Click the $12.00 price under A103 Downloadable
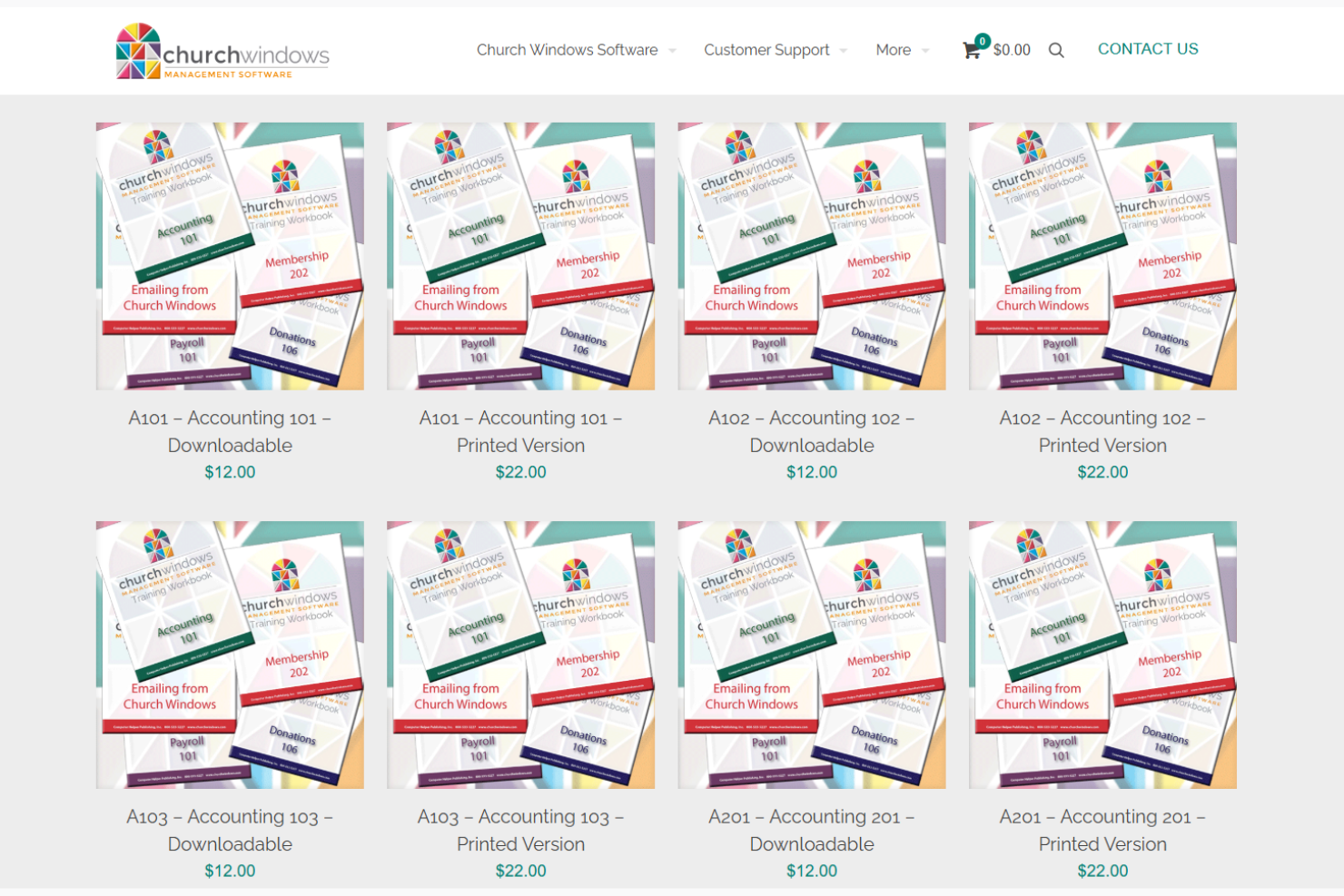Viewport: 1344px width, 896px height. pyautogui.click(x=230, y=871)
